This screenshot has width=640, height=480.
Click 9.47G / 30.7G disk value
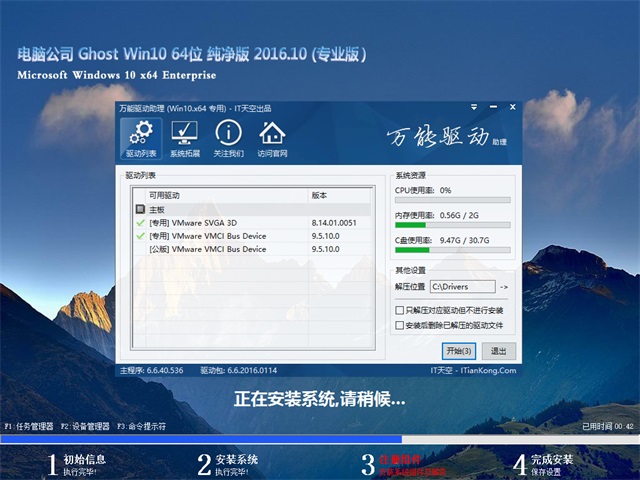pyautogui.click(x=464, y=240)
